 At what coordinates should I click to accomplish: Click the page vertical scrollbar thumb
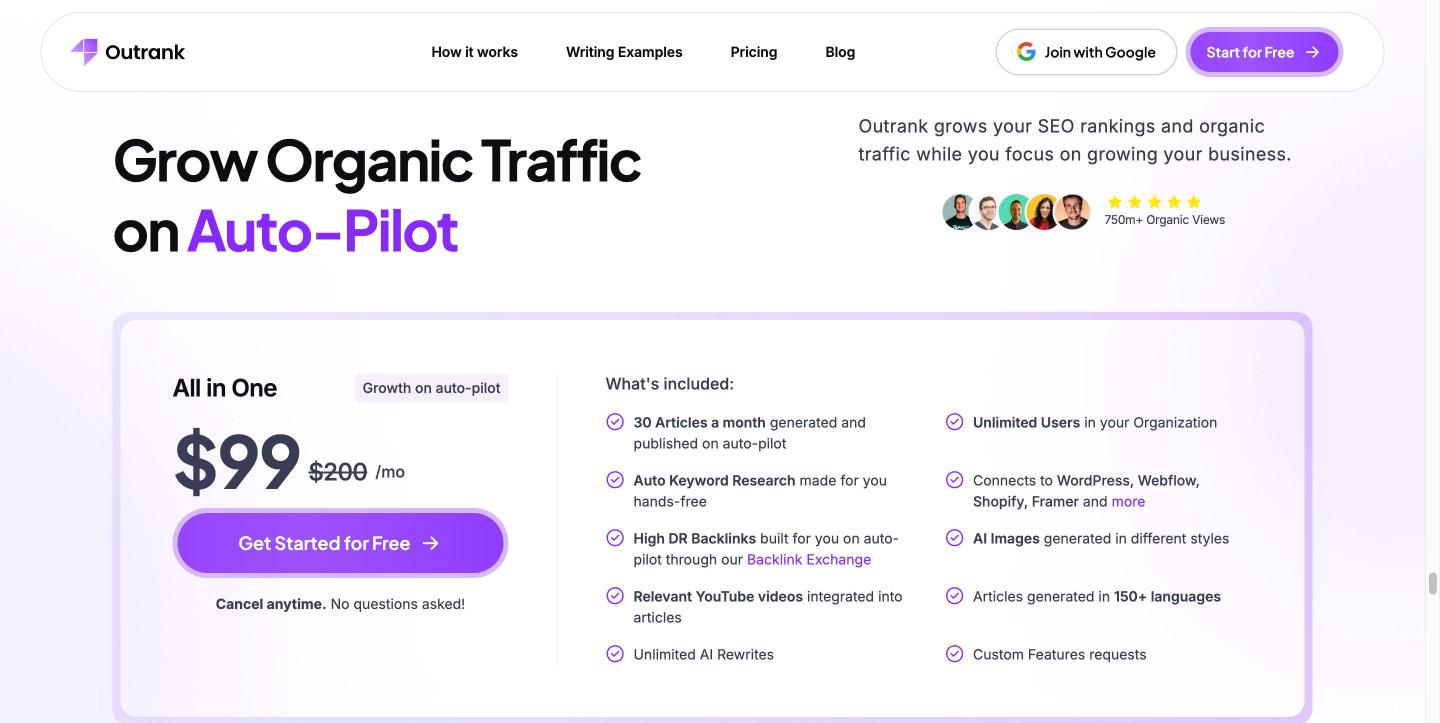pos(1432,585)
